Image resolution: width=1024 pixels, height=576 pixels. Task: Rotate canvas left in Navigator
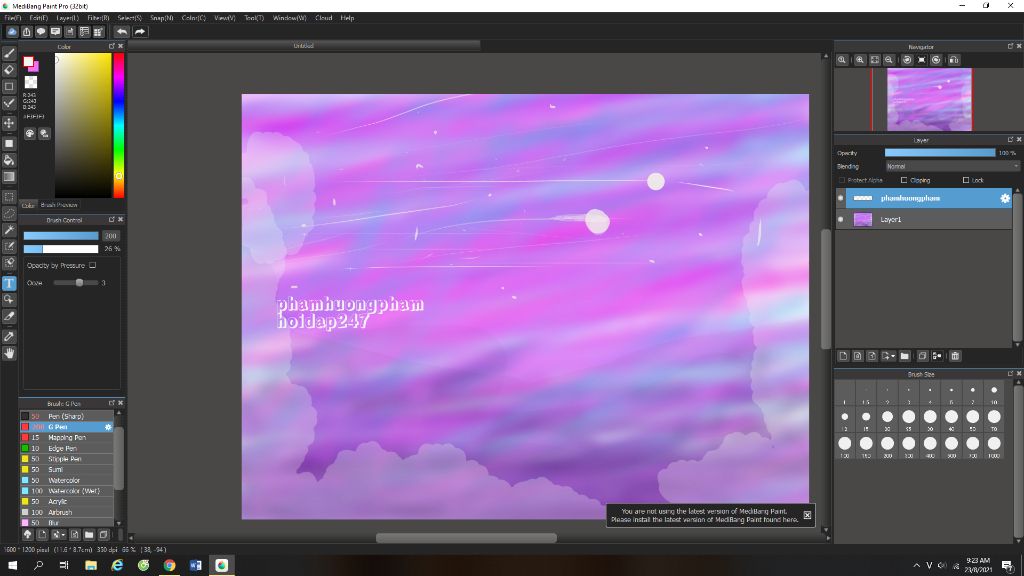[x=907, y=59]
